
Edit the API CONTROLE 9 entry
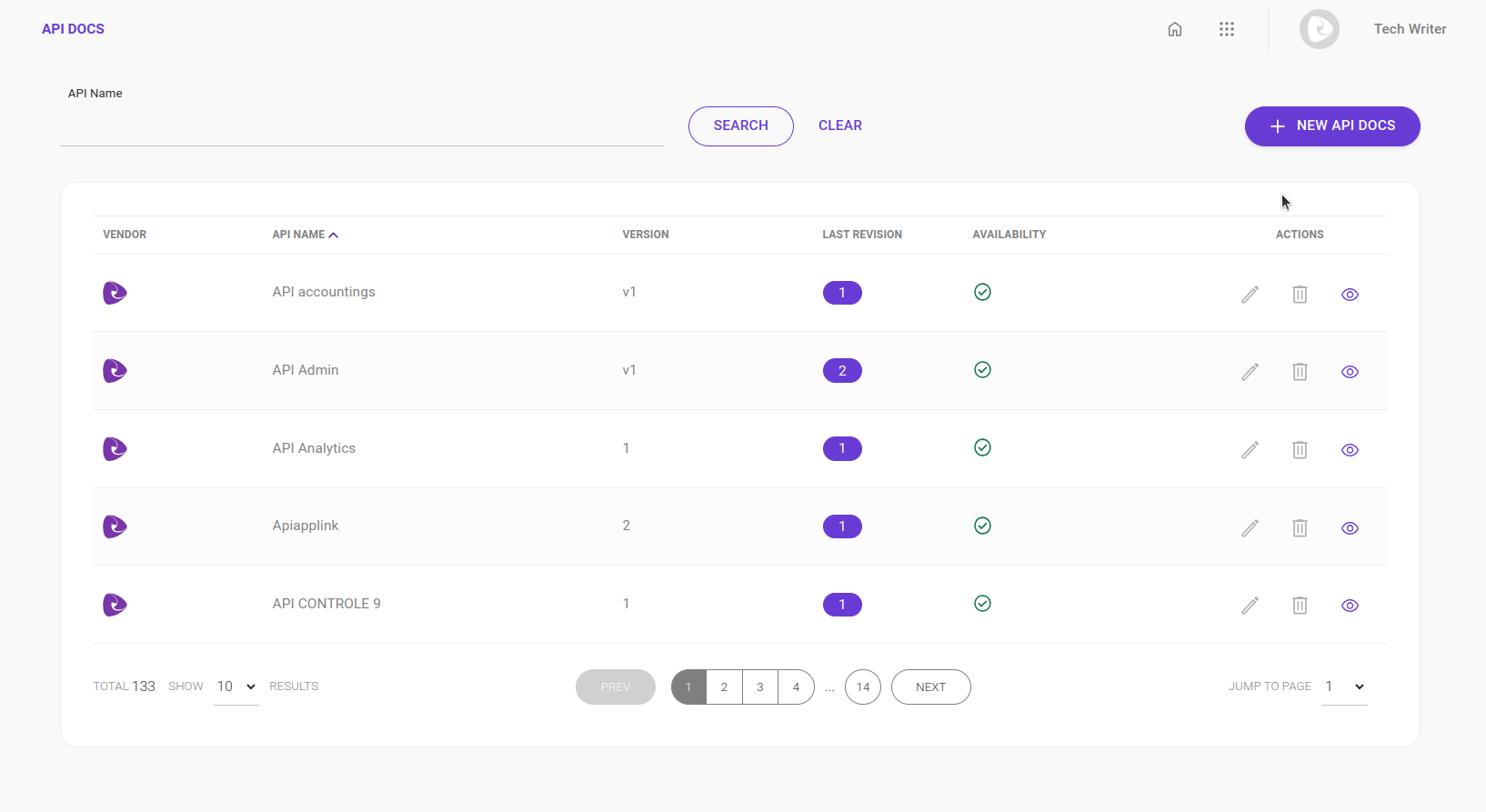tap(1250, 606)
